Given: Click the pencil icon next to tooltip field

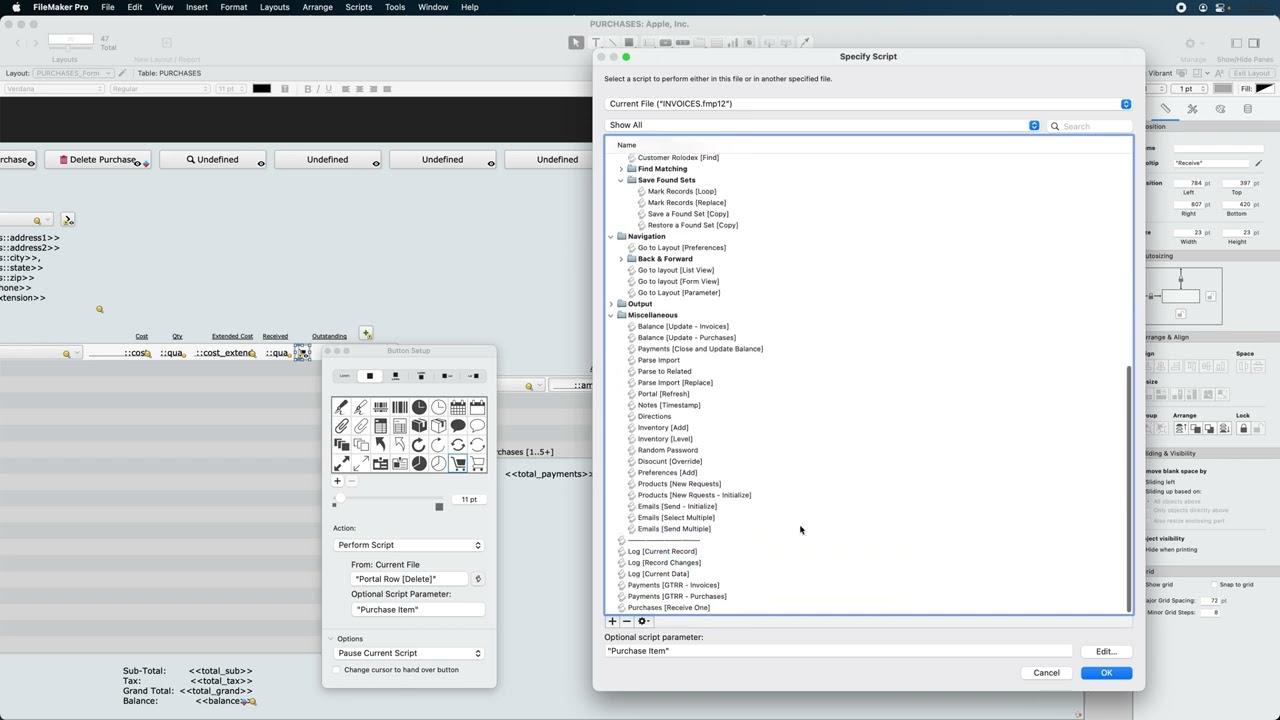Looking at the screenshot, I should (1258, 163).
